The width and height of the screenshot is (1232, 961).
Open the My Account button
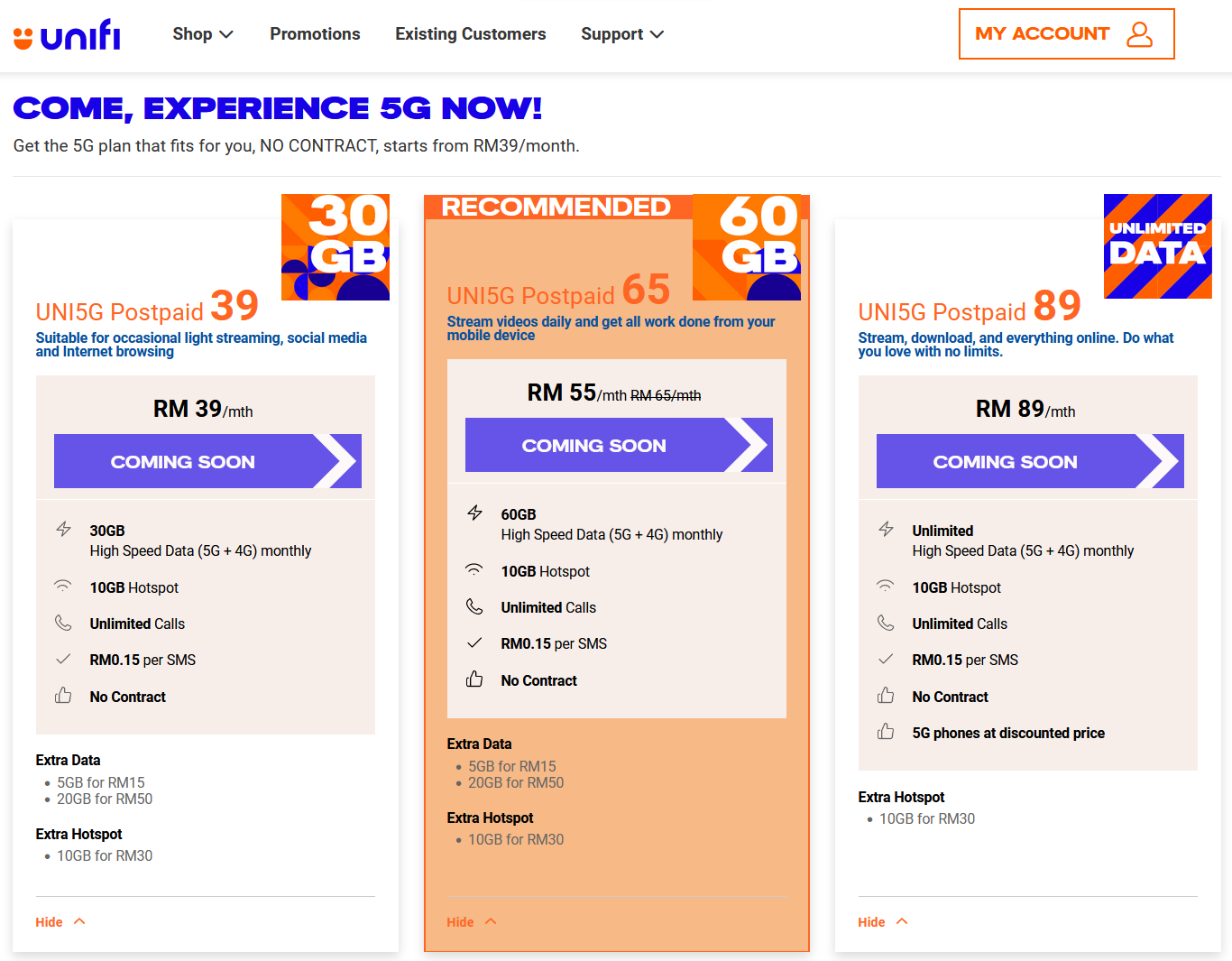(1066, 34)
